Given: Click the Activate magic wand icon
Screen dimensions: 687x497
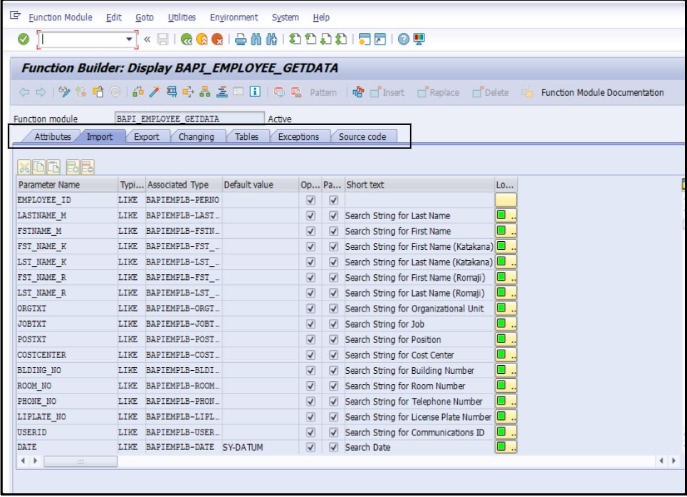Looking at the screenshot, I should 155,92.
